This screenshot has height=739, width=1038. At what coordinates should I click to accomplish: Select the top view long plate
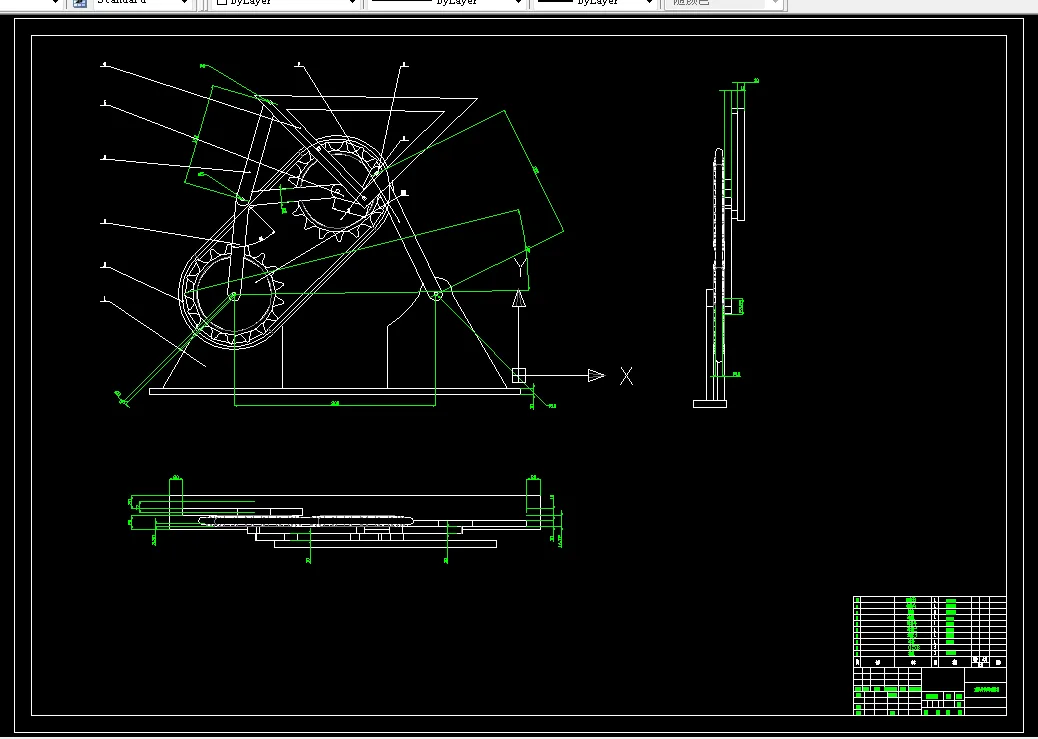click(x=354, y=511)
